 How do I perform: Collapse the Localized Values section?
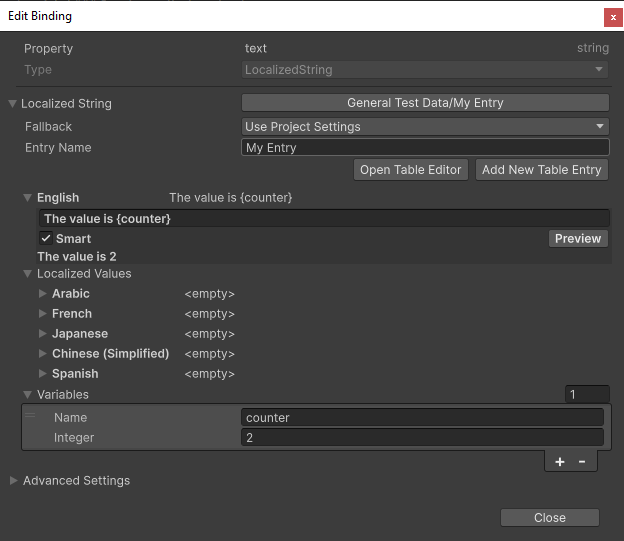[28, 274]
